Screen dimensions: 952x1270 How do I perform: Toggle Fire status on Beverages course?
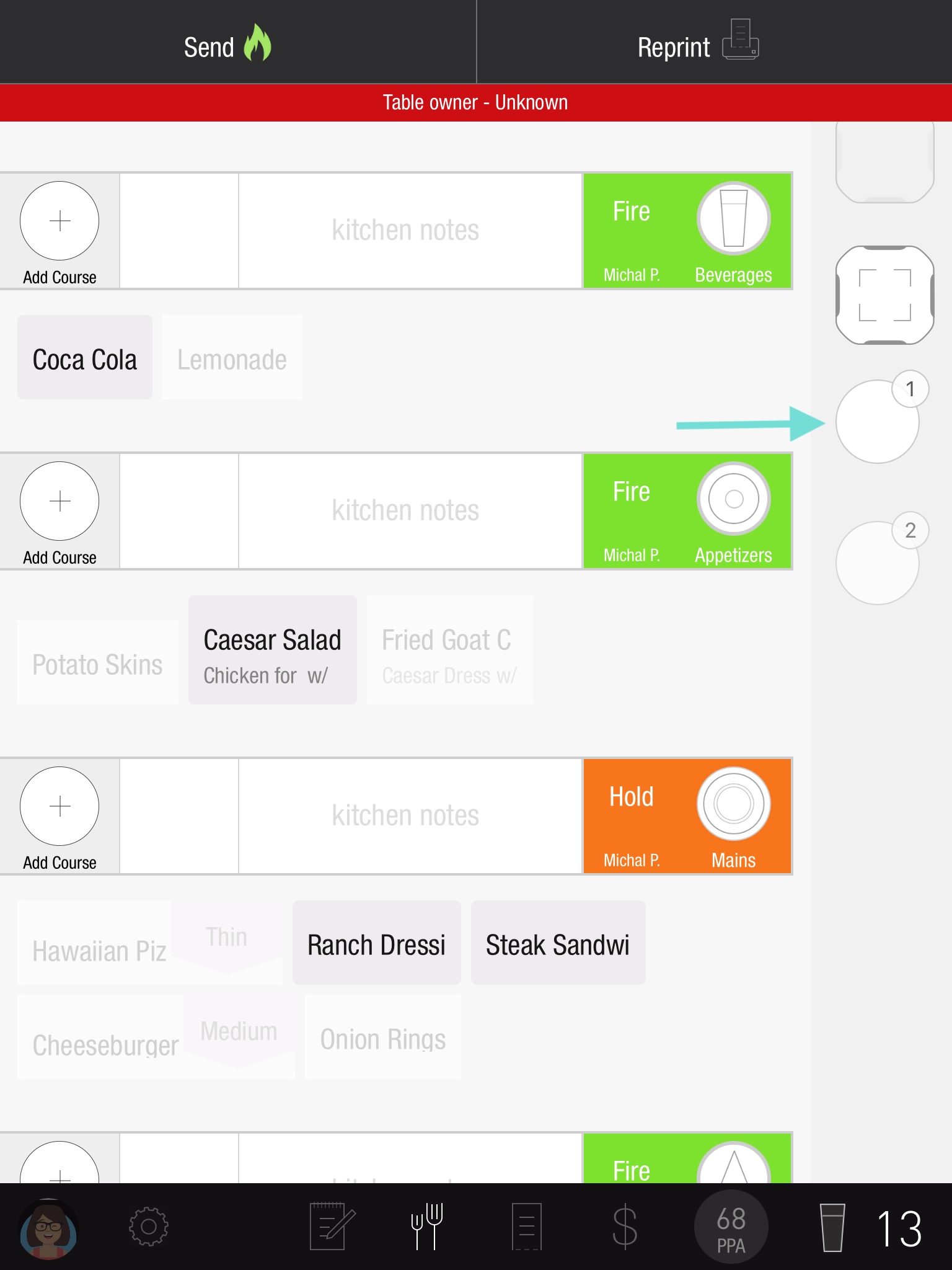pos(632,212)
